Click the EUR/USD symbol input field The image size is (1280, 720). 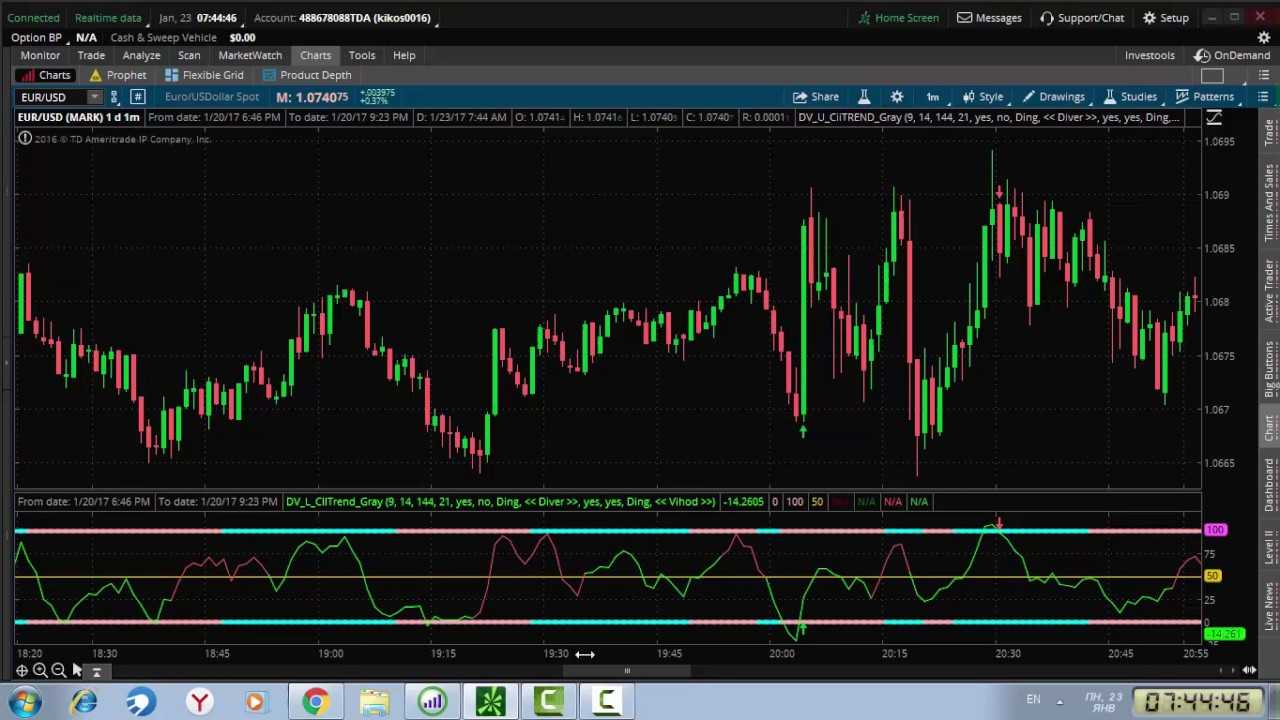pyautogui.click(x=52, y=97)
